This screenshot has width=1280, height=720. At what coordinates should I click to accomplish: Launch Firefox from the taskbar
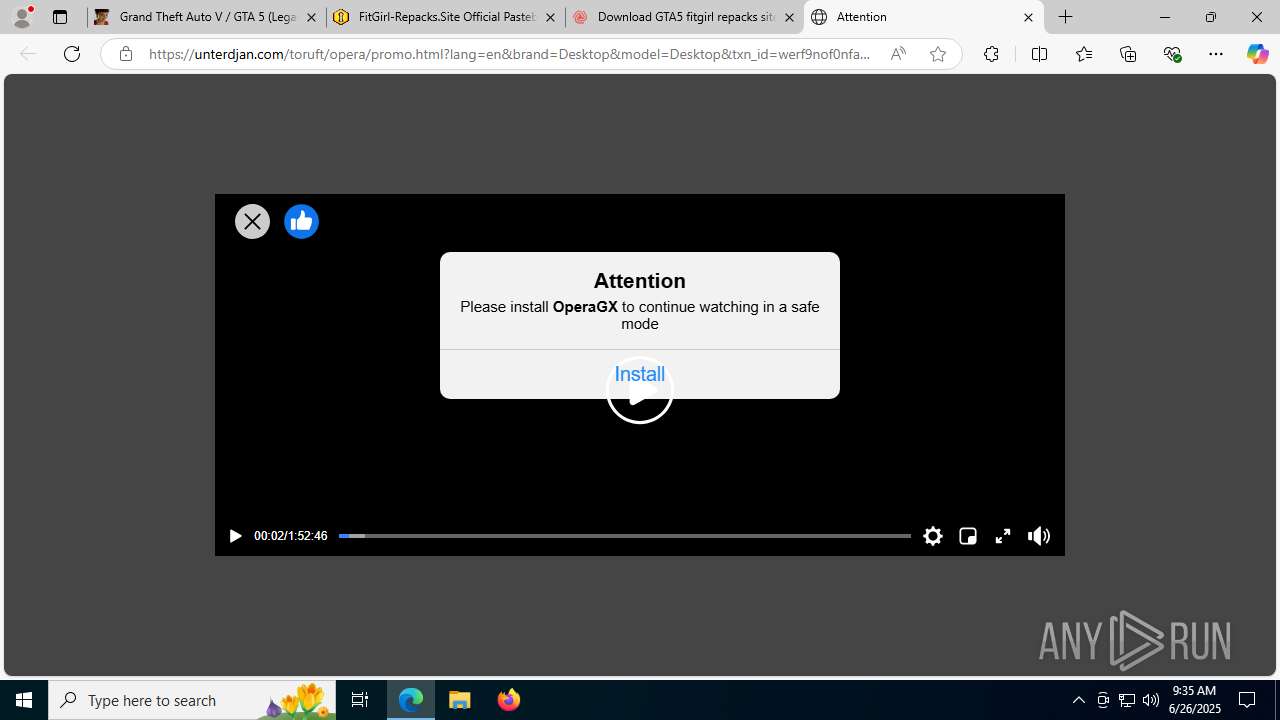tap(509, 700)
